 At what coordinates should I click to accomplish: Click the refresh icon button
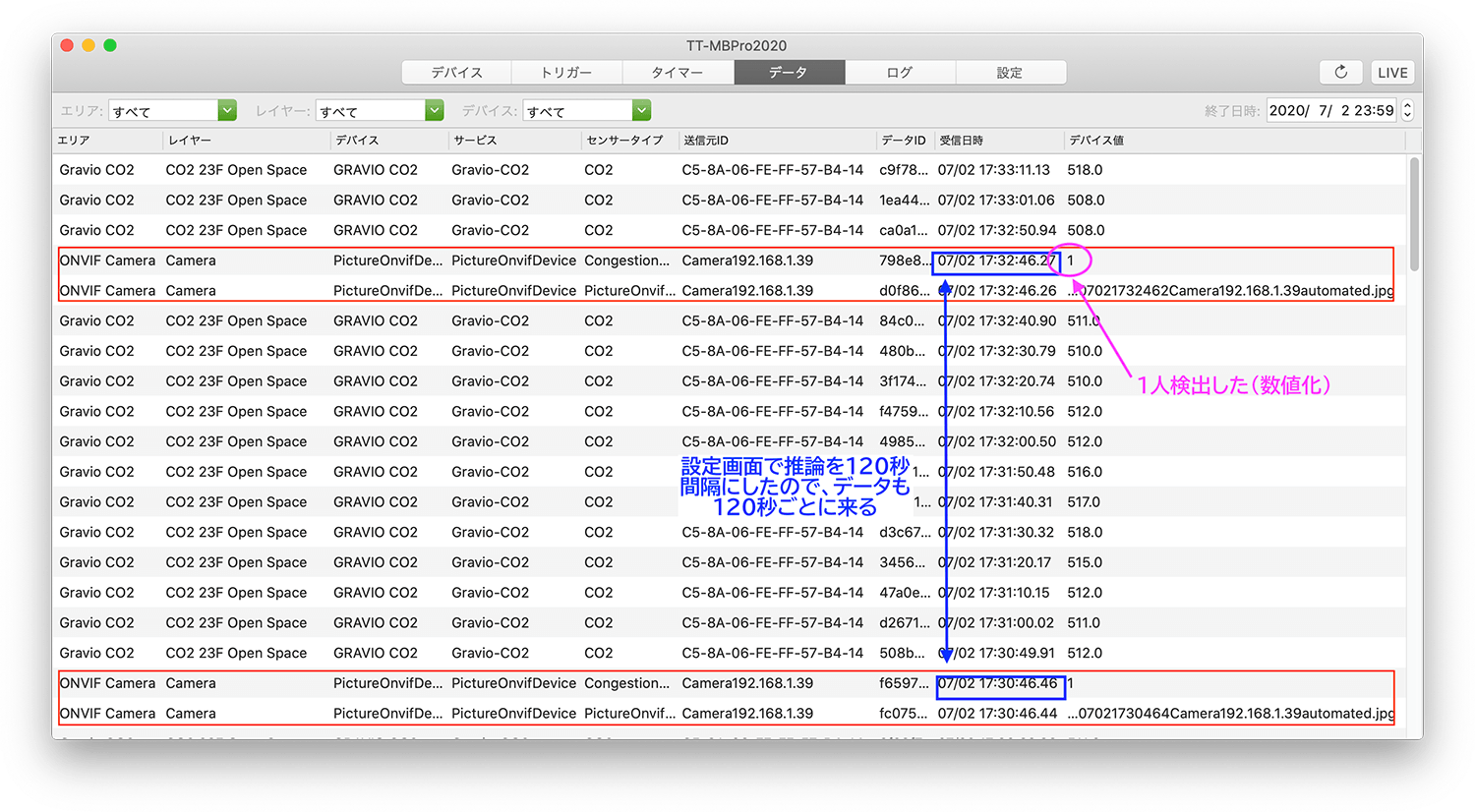[x=1341, y=72]
